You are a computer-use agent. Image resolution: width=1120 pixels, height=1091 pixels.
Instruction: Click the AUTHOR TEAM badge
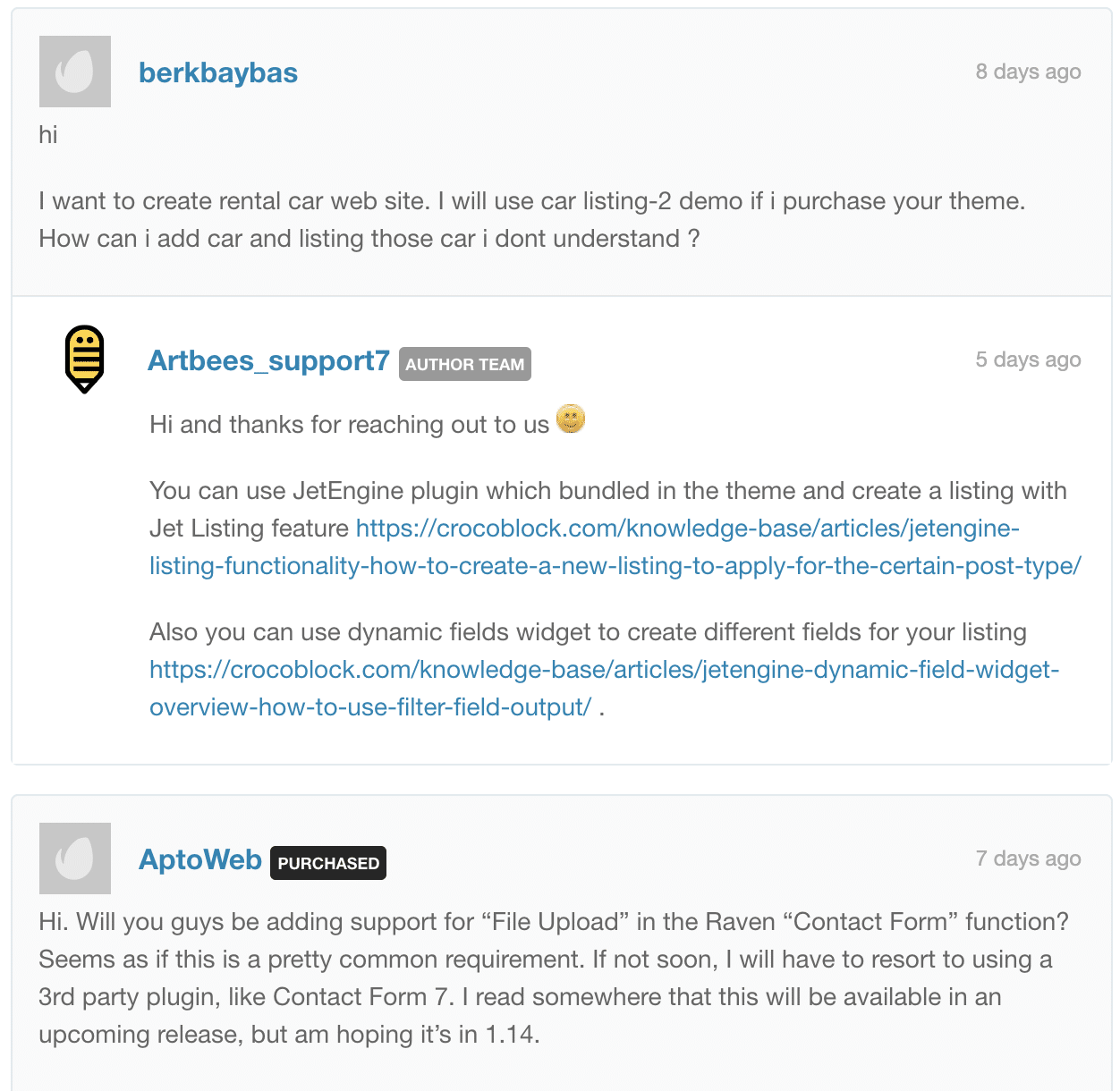[x=464, y=364]
